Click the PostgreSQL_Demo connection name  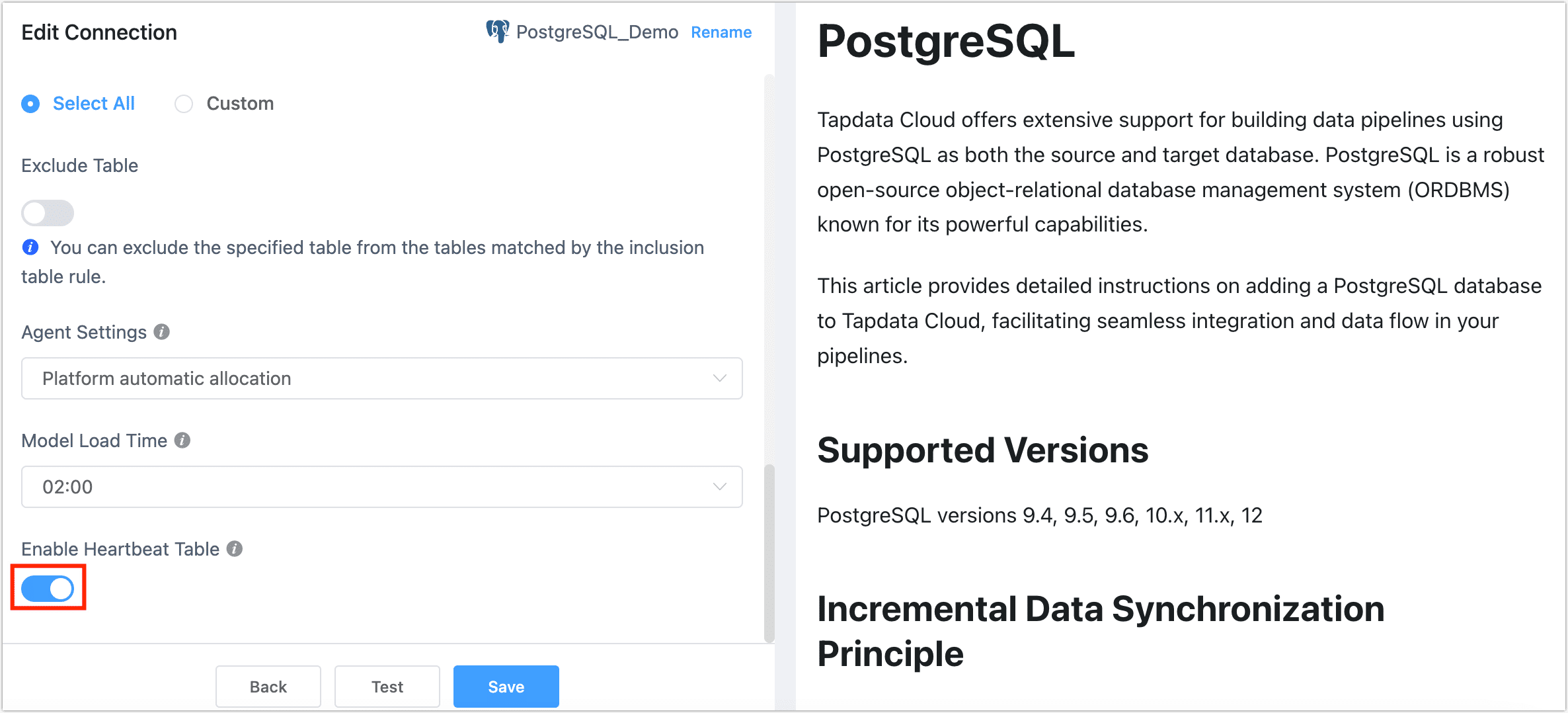[x=597, y=32]
